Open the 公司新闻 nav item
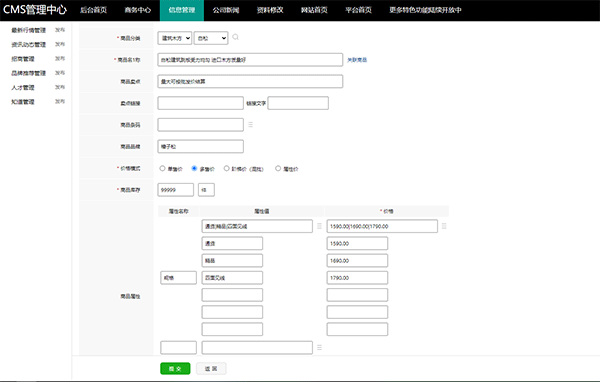The width and height of the screenshot is (600, 382). click(226, 10)
